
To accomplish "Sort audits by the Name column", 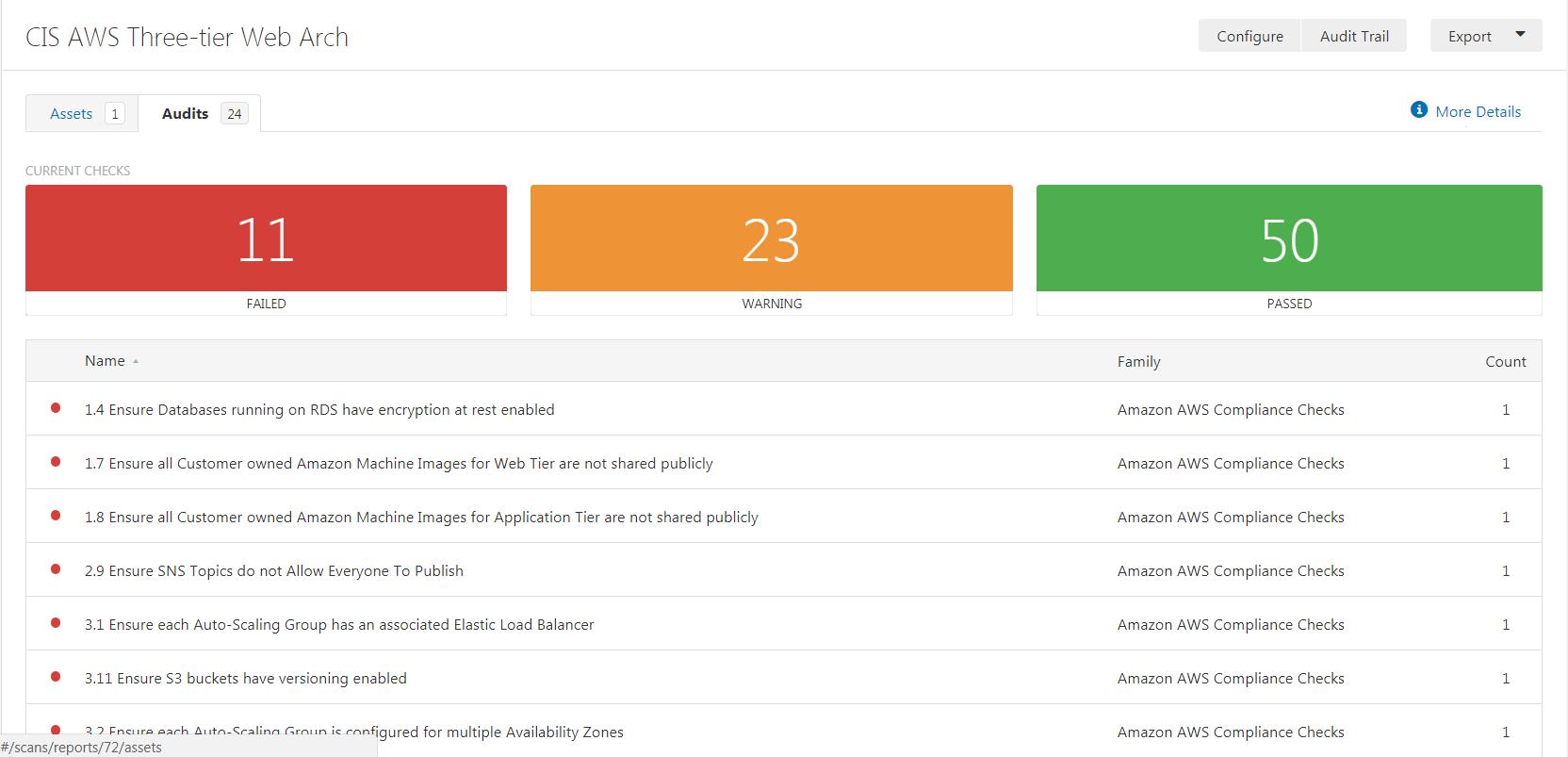I will (x=105, y=361).
